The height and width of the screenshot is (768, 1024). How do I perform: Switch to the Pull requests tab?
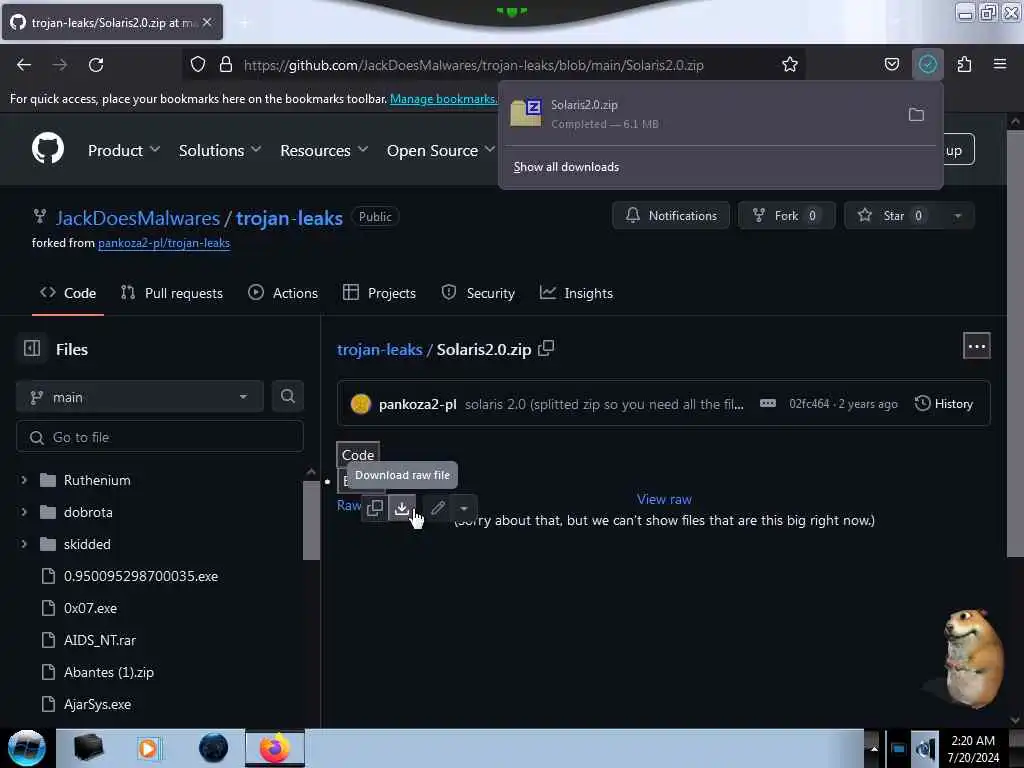172,293
